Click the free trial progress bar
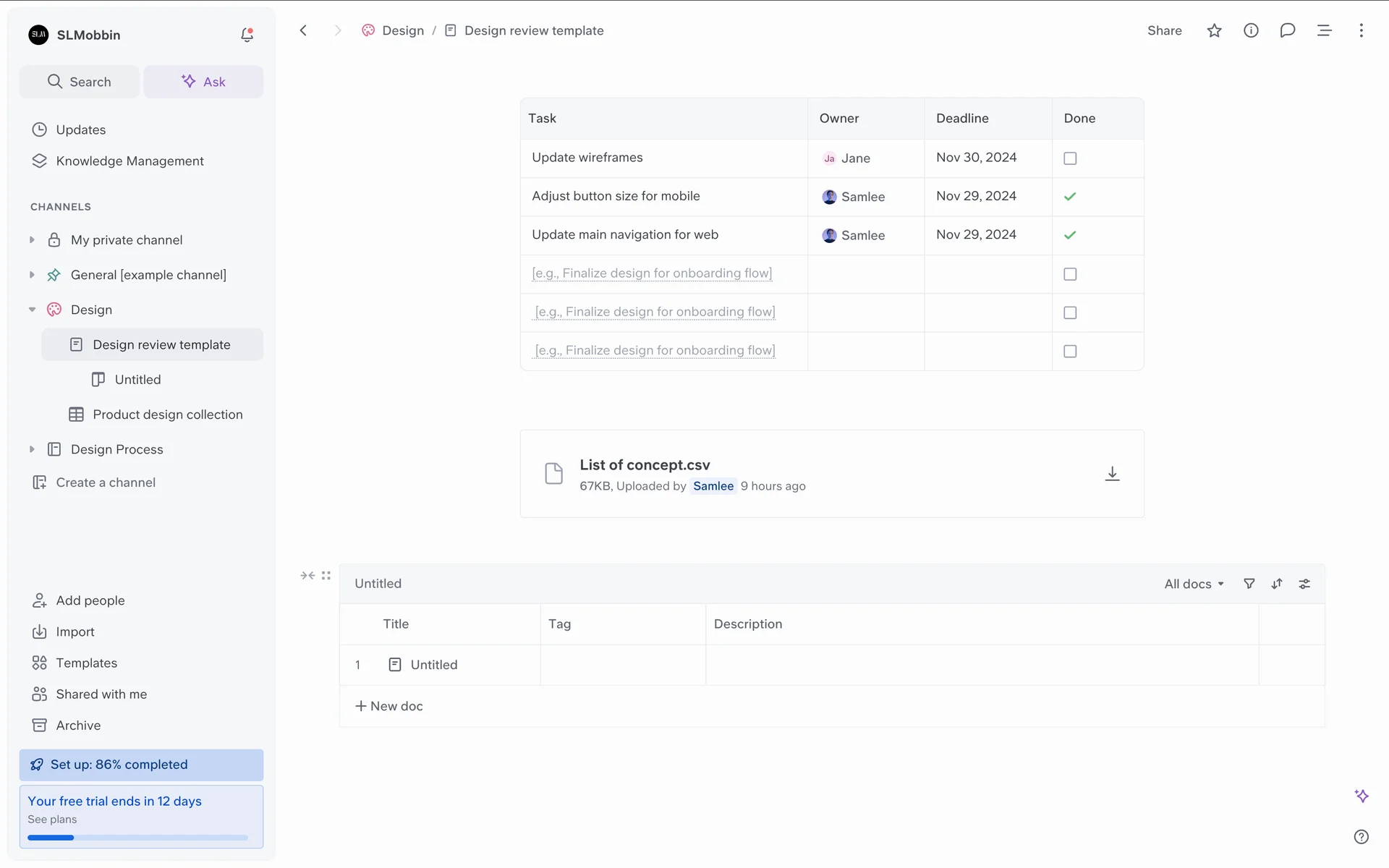 [137, 838]
